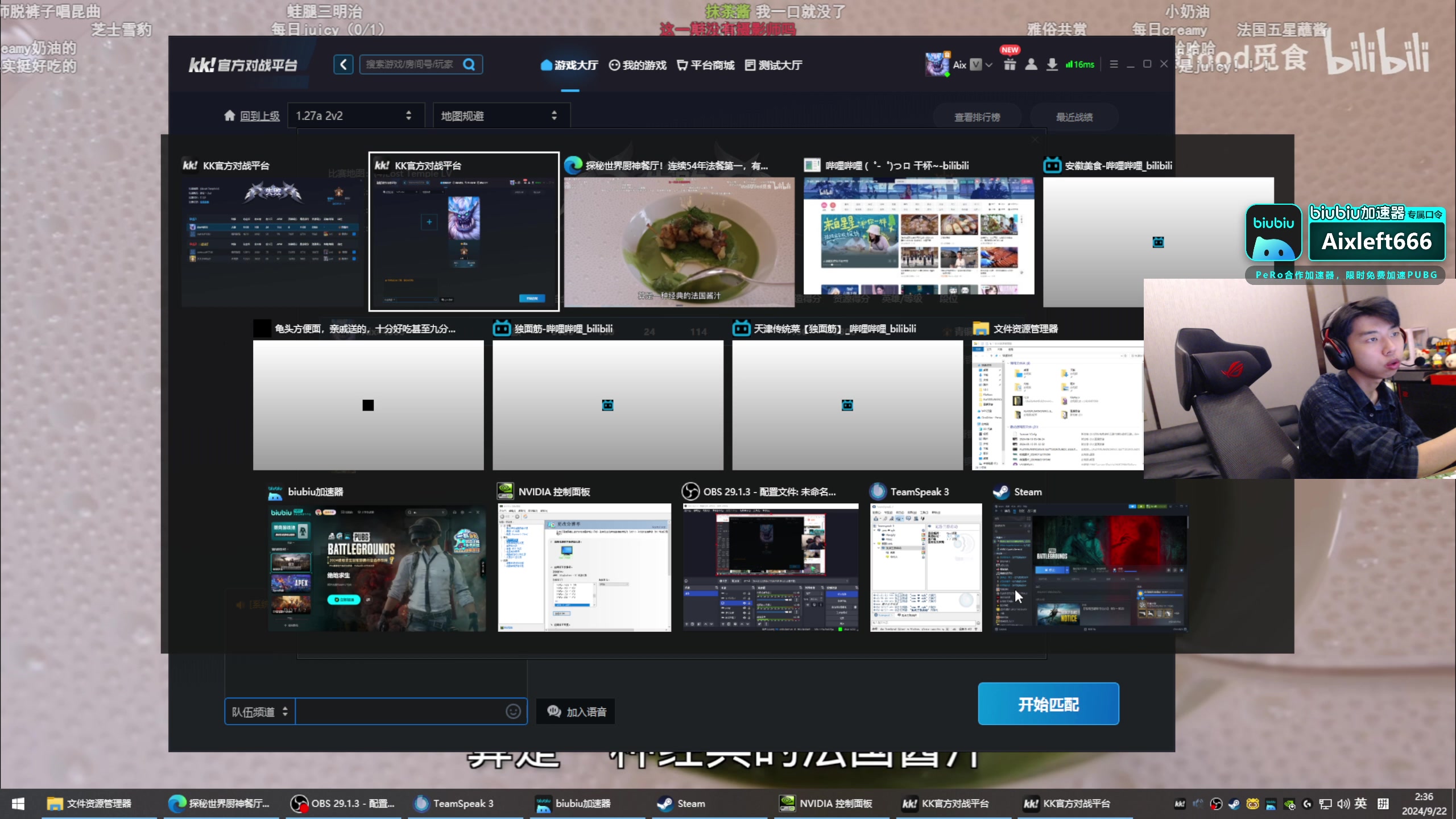The width and height of the screenshot is (1456, 819).
Task: Click the NVIDIA tray icon
Action: click(1289, 804)
